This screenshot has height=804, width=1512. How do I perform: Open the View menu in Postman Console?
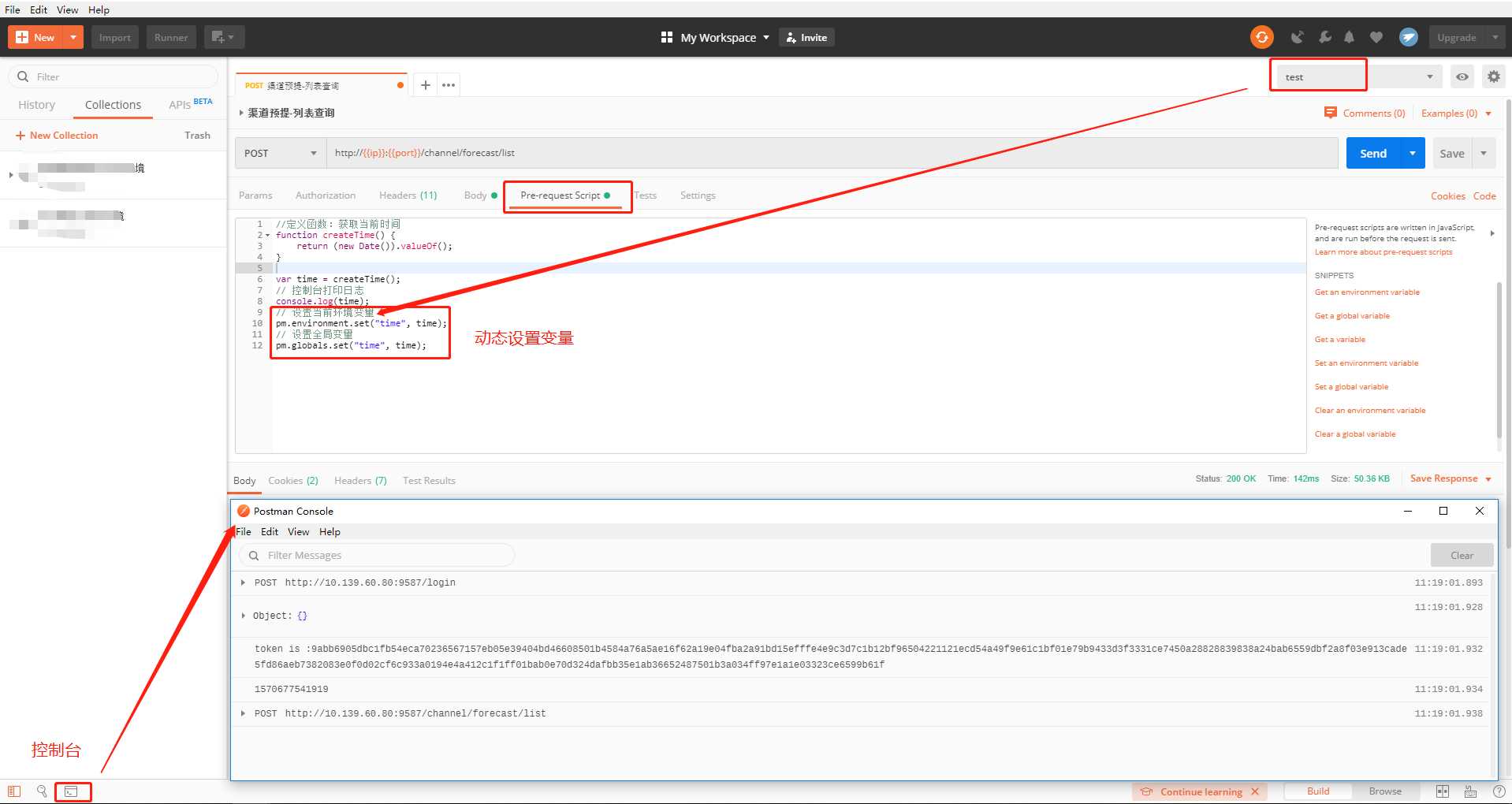[x=298, y=532]
